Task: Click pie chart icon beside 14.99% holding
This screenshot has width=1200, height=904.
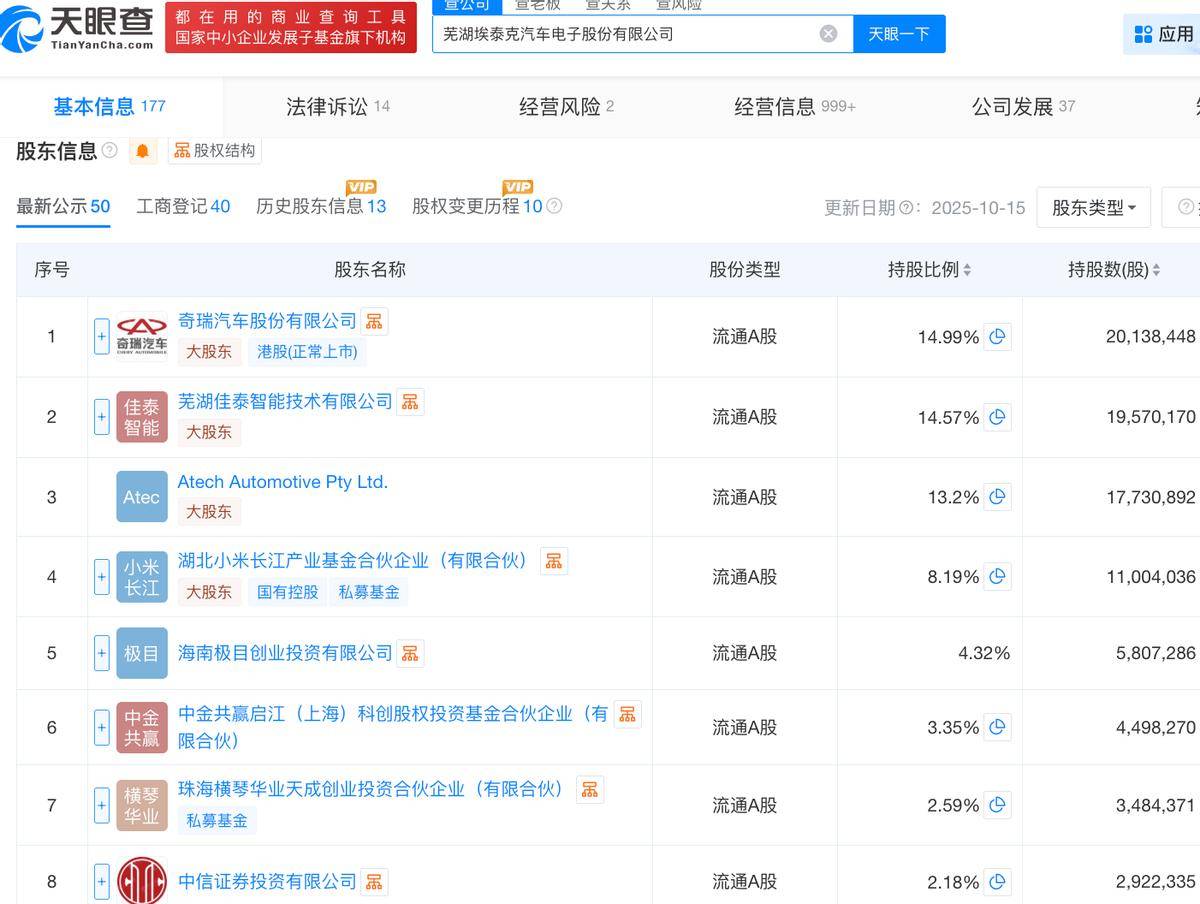Action: click(x=997, y=337)
